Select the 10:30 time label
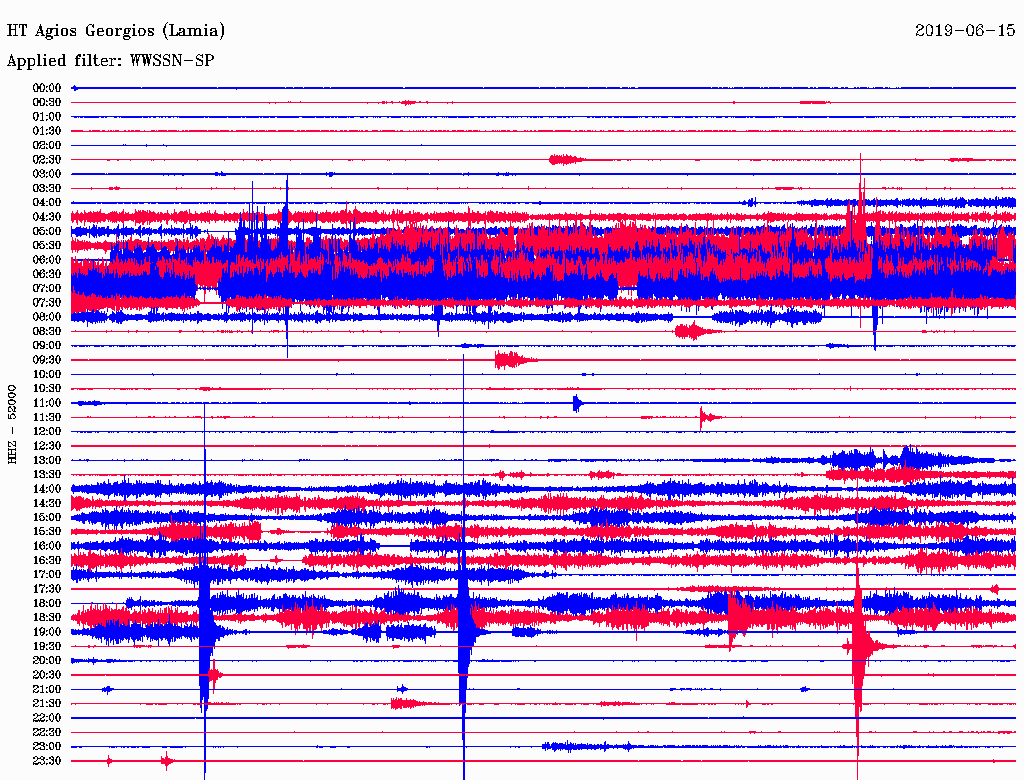The image size is (1024, 780). tap(47, 389)
